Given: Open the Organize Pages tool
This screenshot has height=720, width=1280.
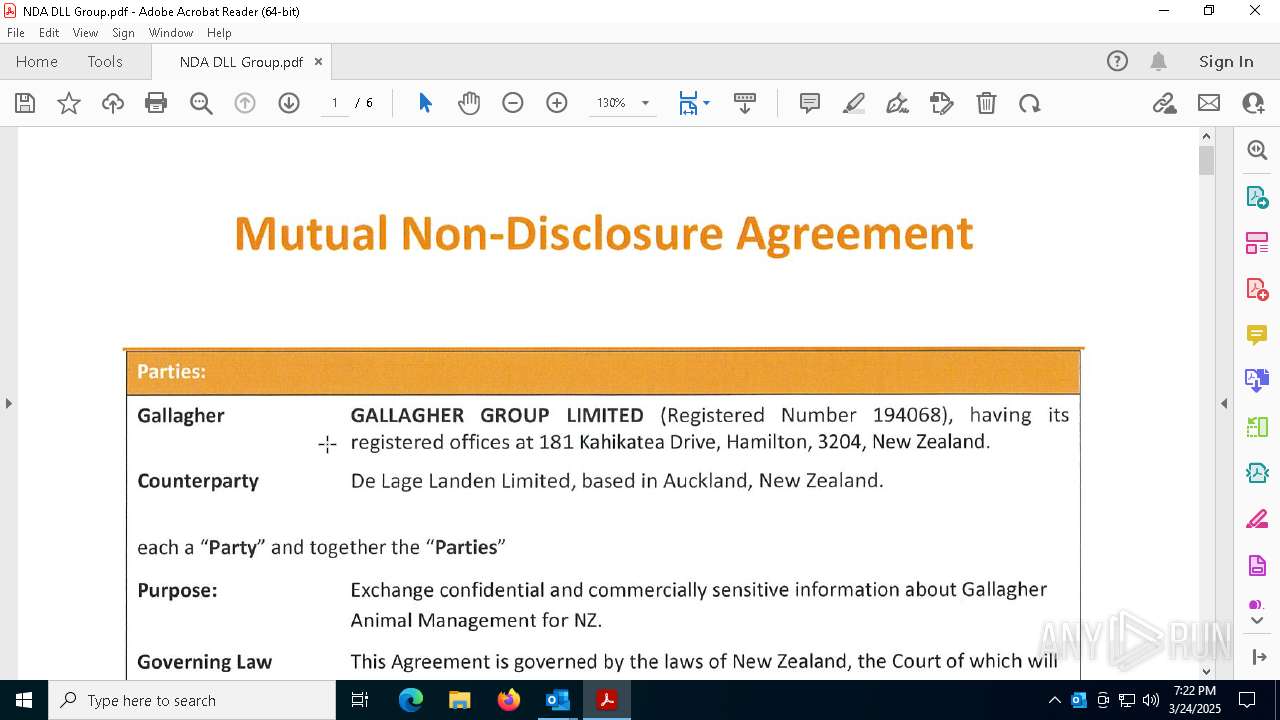Looking at the screenshot, I should click(x=1257, y=427).
